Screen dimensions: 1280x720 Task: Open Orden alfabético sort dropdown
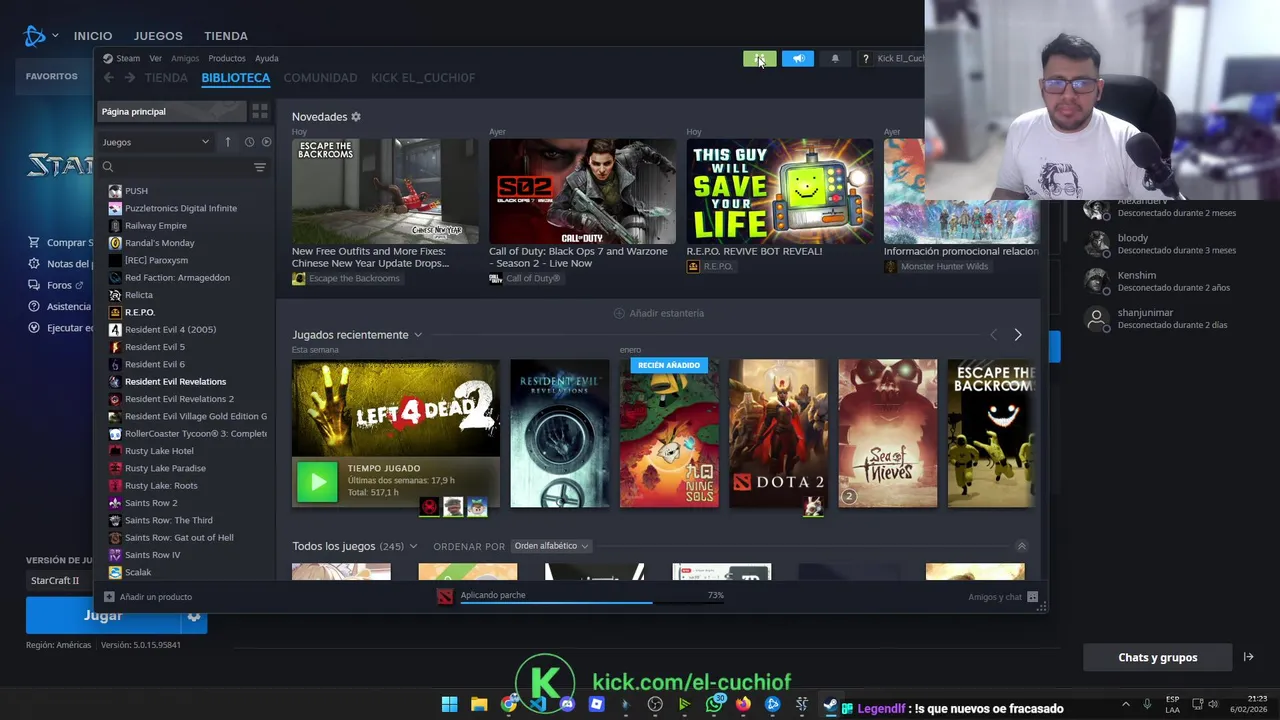[x=551, y=546]
